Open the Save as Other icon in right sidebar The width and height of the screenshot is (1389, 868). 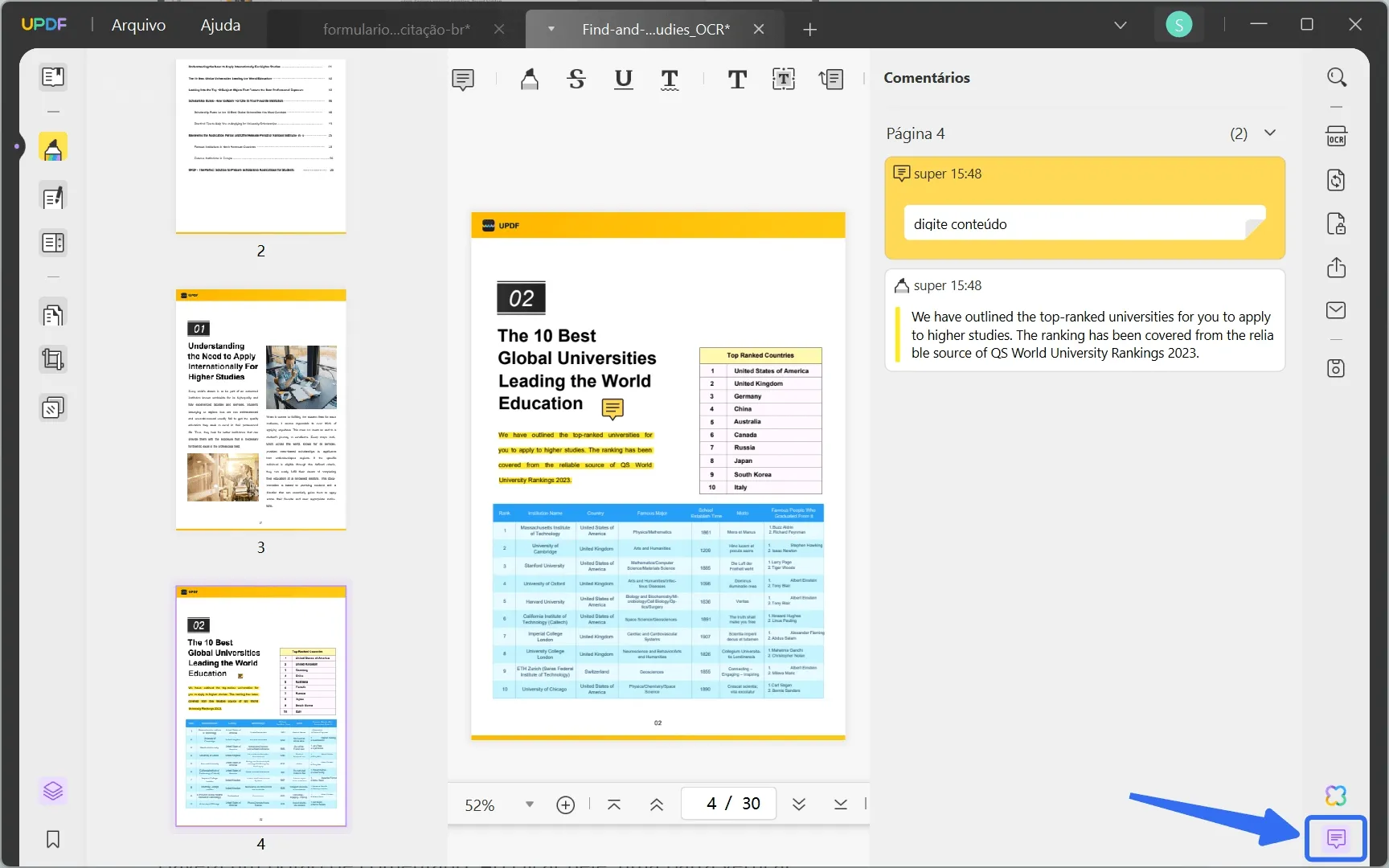click(x=1336, y=369)
